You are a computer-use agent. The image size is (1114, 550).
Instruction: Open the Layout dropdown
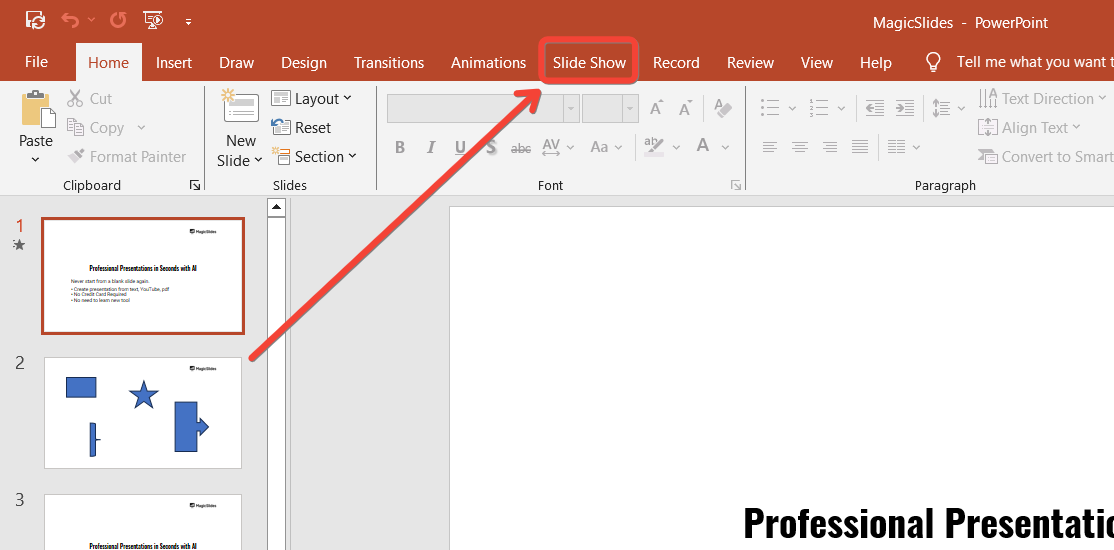point(312,99)
